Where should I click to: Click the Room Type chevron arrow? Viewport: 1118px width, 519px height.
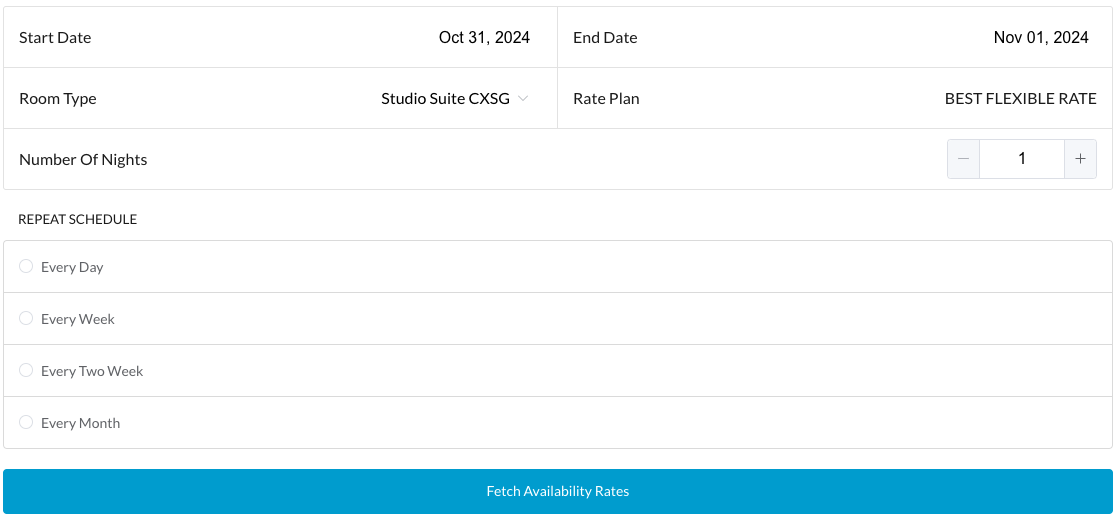pyautogui.click(x=523, y=98)
